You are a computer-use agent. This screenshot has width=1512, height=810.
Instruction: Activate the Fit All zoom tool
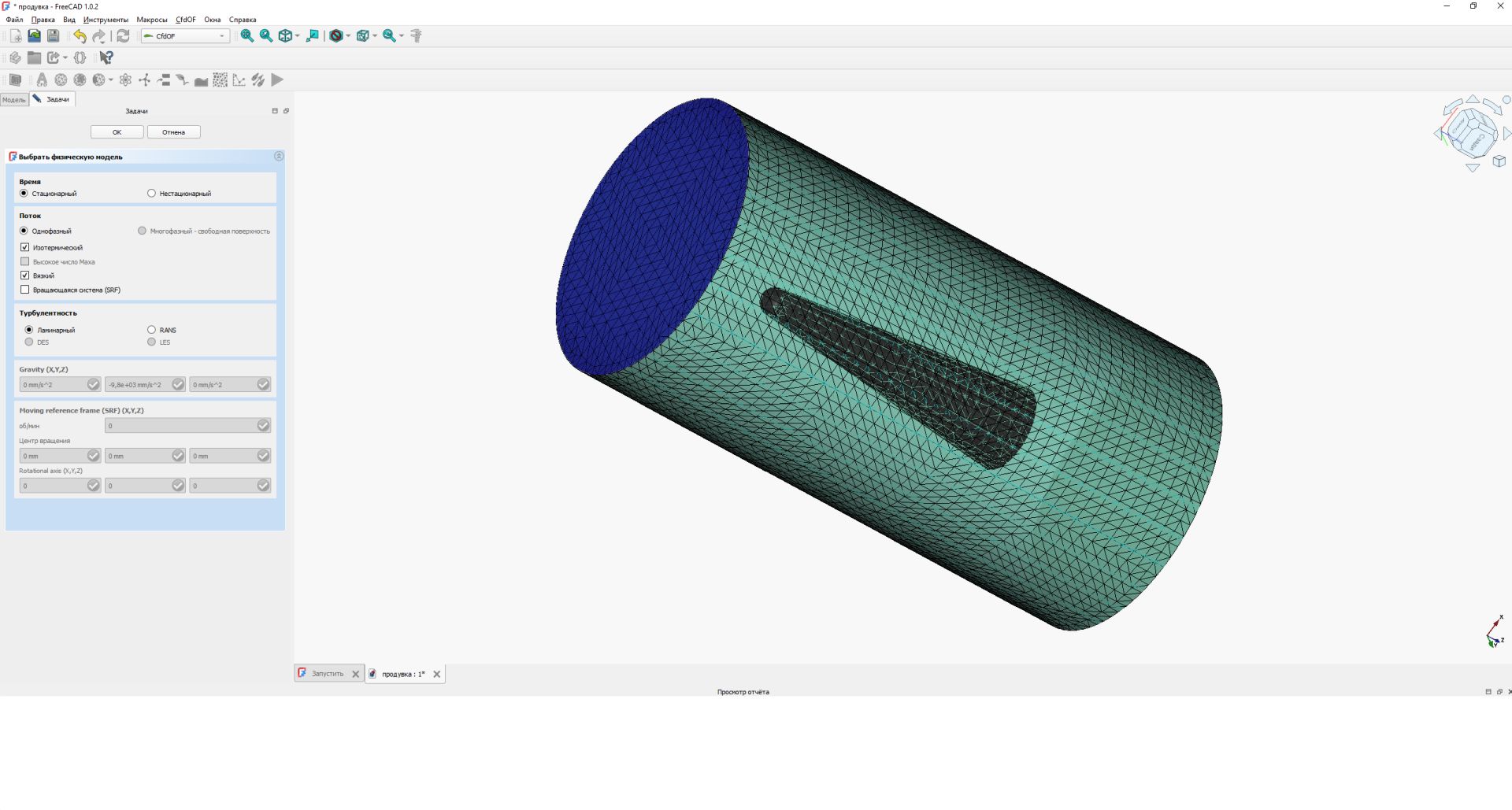[246, 36]
